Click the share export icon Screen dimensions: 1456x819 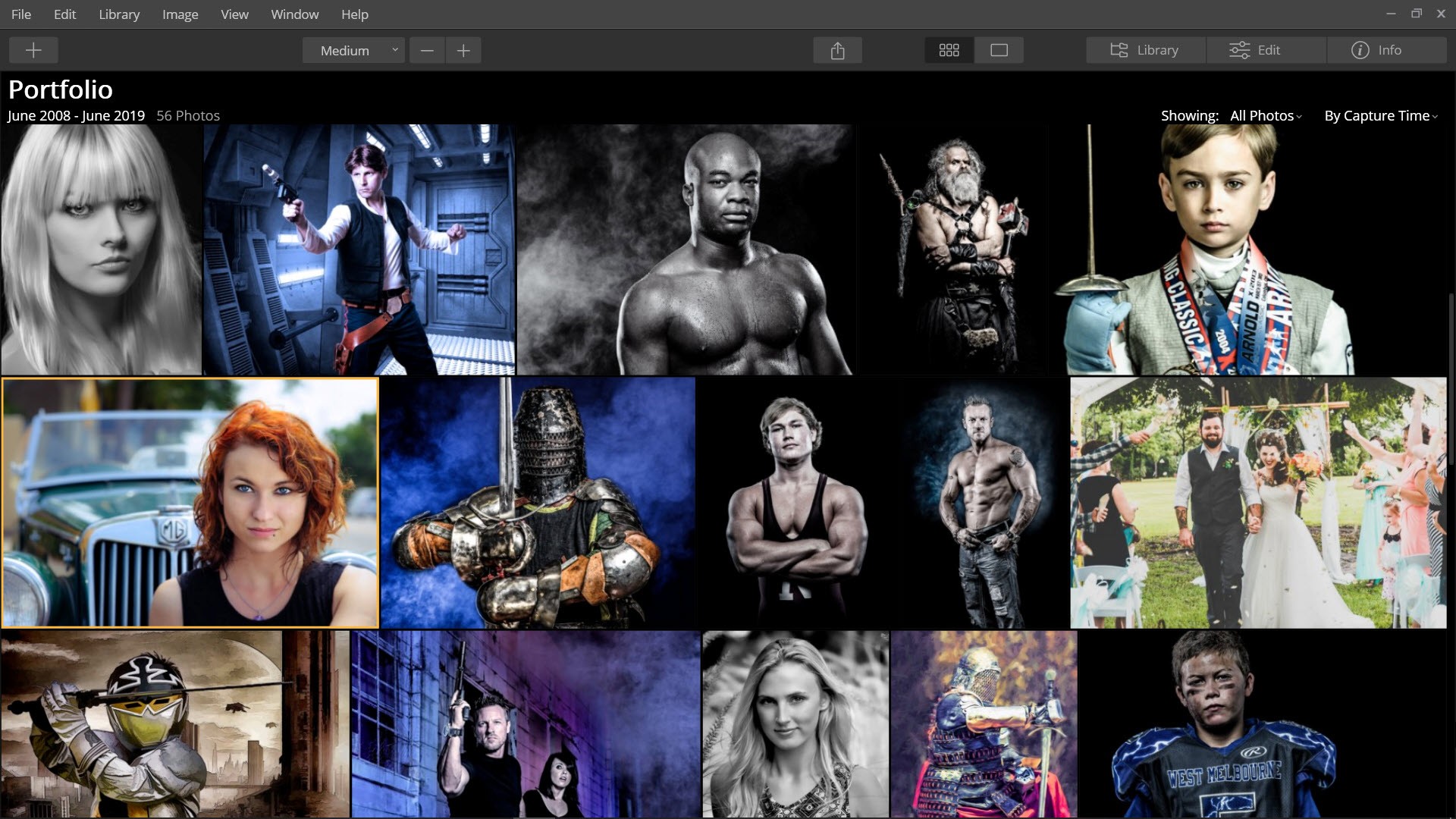(837, 50)
